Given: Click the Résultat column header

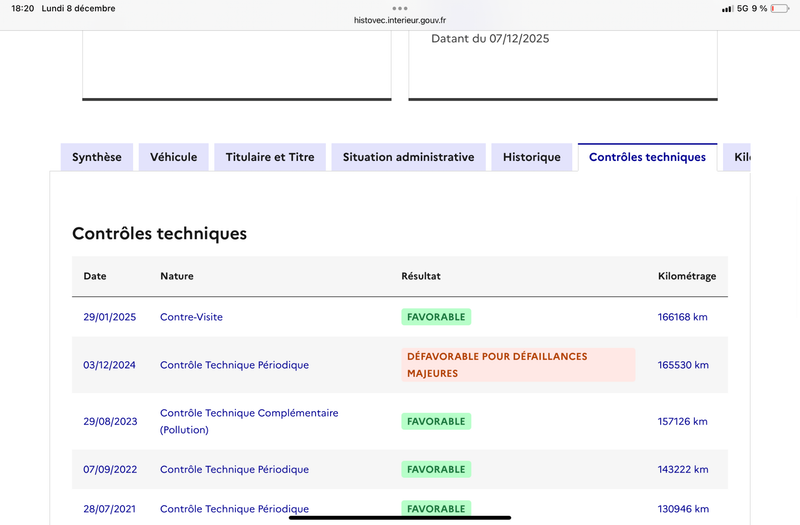Looking at the screenshot, I should pyautogui.click(x=421, y=276).
